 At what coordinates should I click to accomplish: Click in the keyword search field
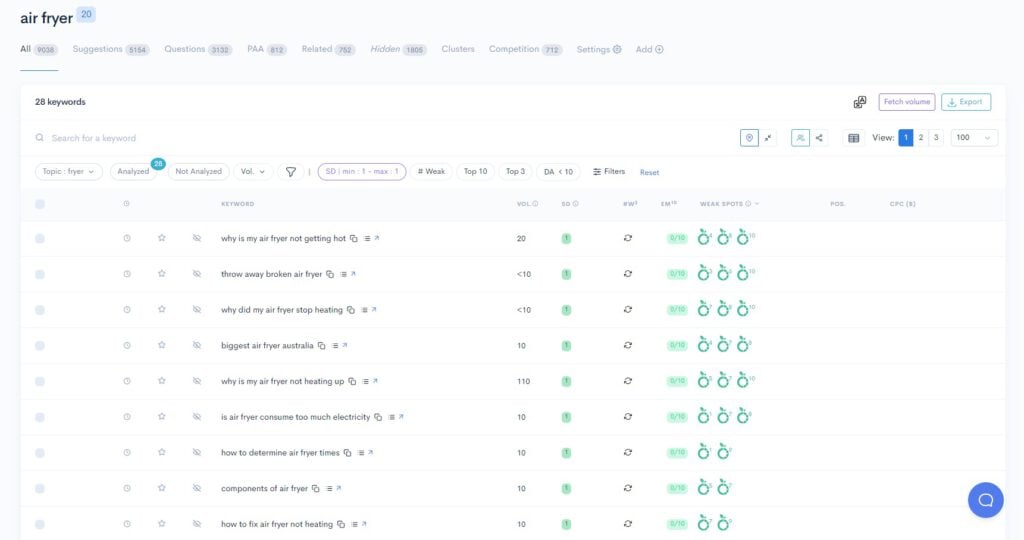click(x=200, y=138)
